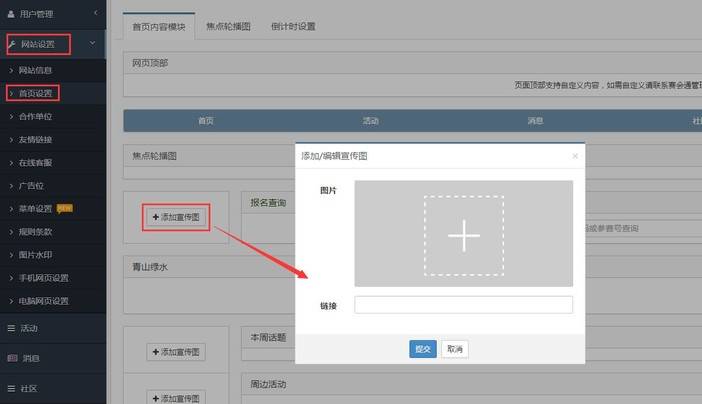Close the 添加/编辑宣传图 dialog with X

[574, 156]
